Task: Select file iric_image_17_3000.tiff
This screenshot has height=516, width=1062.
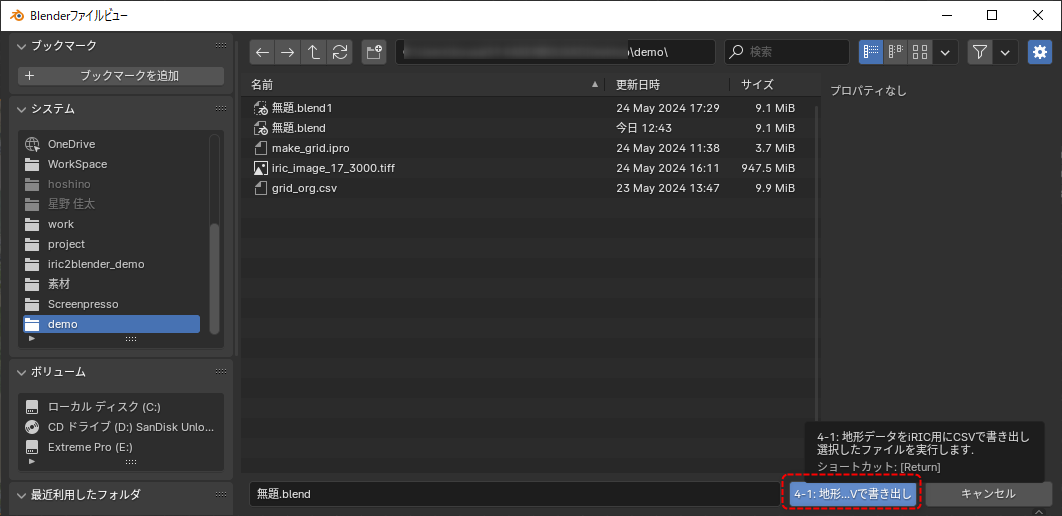Action: coord(530,168)
